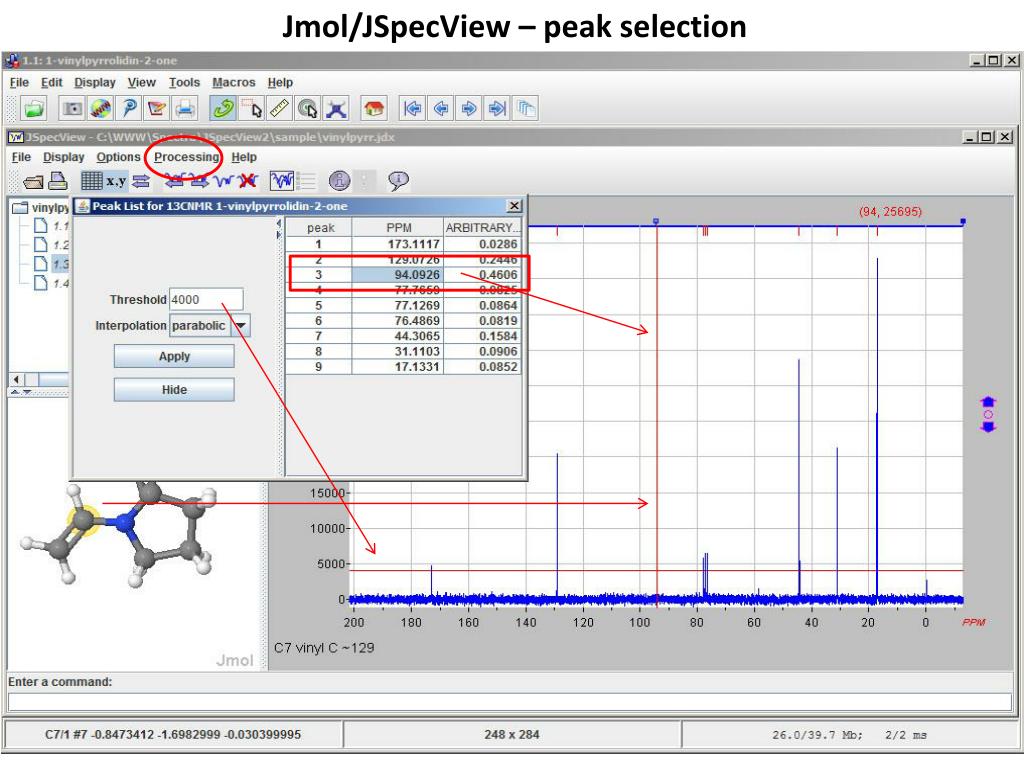Open the Jmol Help menu
Screen dimensions: 1024x768
280,82
